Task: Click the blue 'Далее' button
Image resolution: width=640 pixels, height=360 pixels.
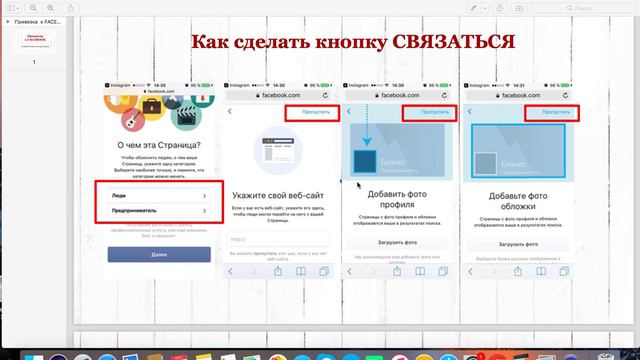Action: click(159, 254)
